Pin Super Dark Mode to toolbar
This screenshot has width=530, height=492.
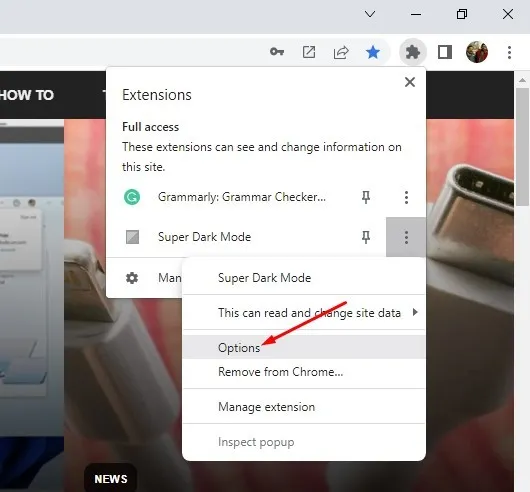pos(366,237)
